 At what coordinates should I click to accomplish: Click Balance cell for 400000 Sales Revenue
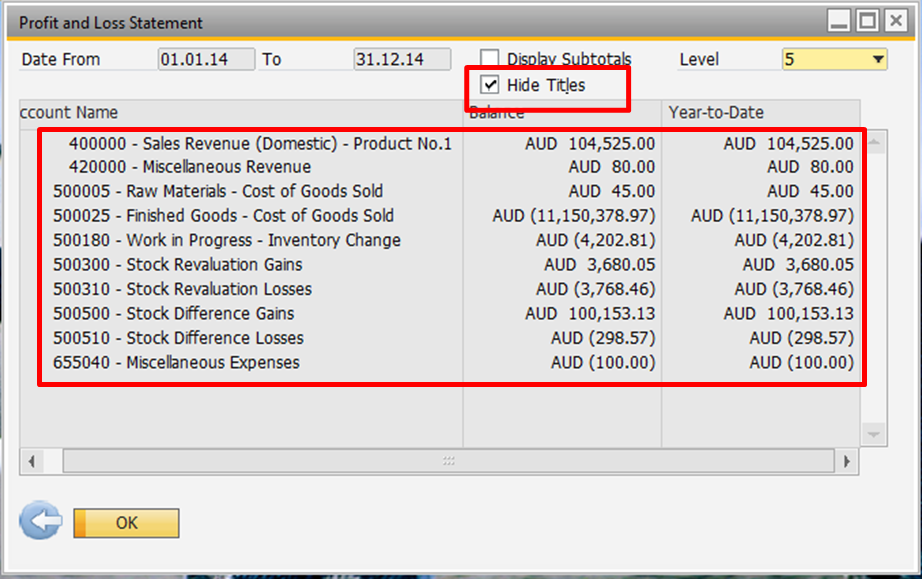(x=590, y=144)
